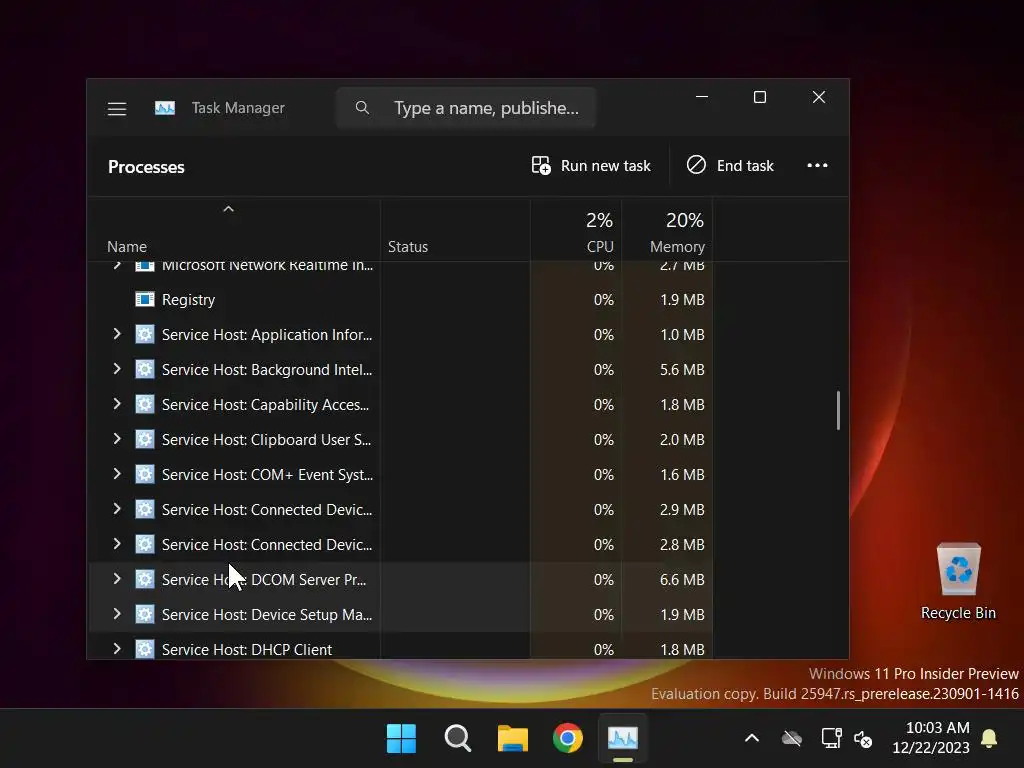
Task: Click Run new task button
Action: pyautogui.click(x=591, y=166)
